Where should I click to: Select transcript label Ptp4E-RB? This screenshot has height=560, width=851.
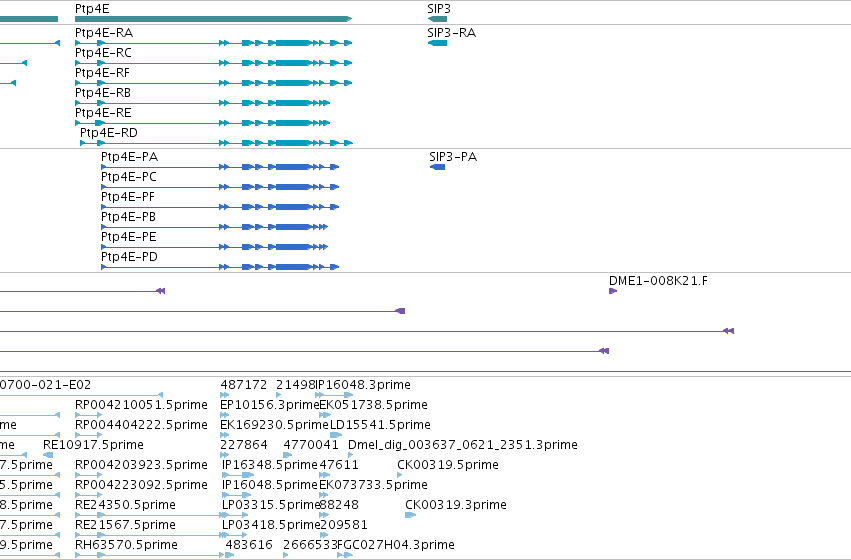point(103,93)
